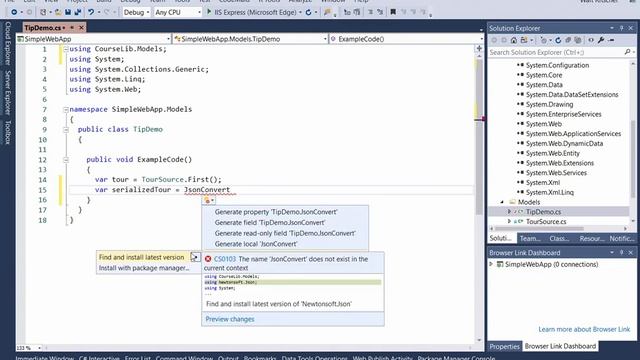The image size is (640, 360).
Task: Click the Navigate Backward toolbar icon
Action: pos(14,12)
